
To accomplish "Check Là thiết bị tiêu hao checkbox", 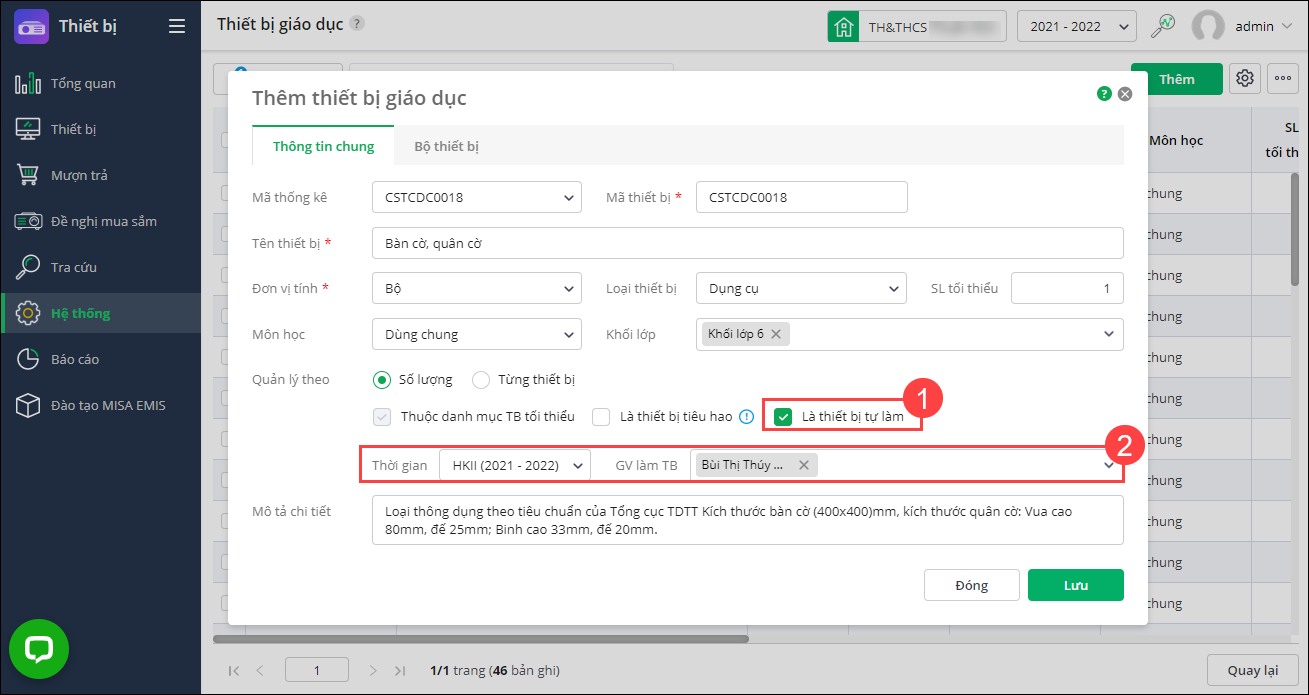I will coord(601,417).
